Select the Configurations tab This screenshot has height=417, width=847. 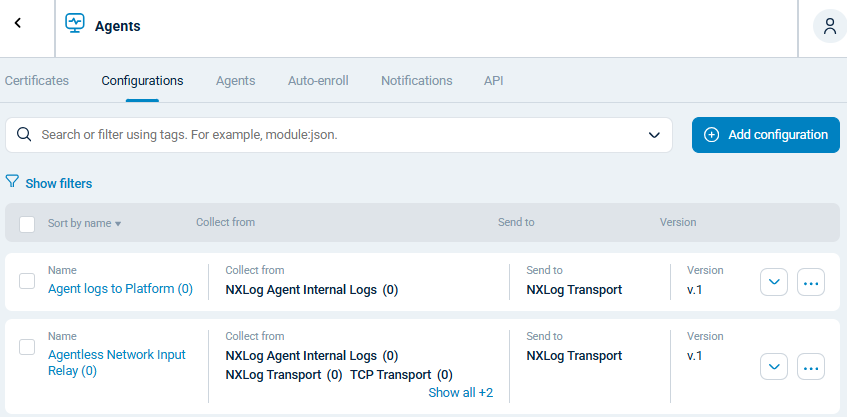point(143,80)
